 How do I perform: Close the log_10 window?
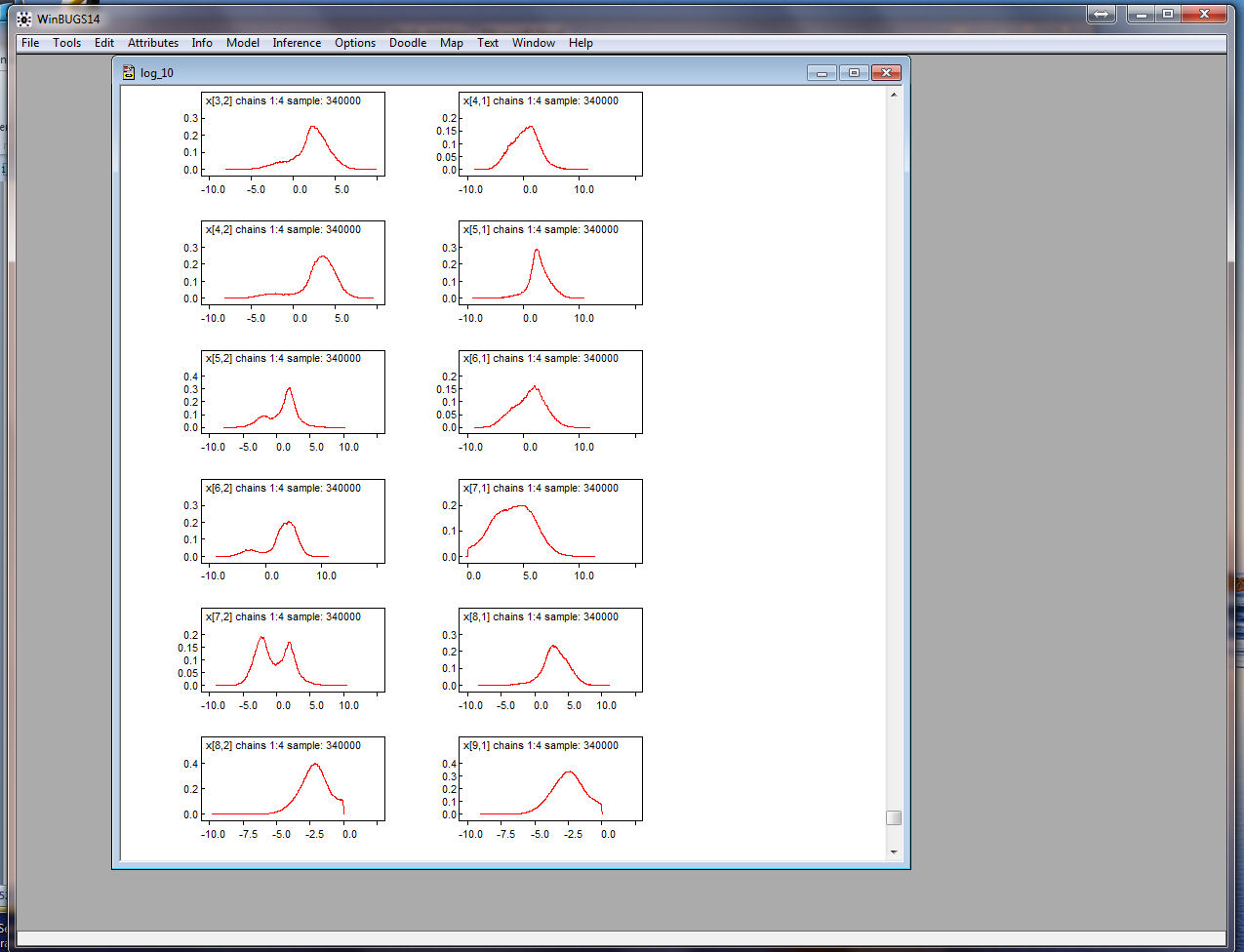(x=886, y=73)
